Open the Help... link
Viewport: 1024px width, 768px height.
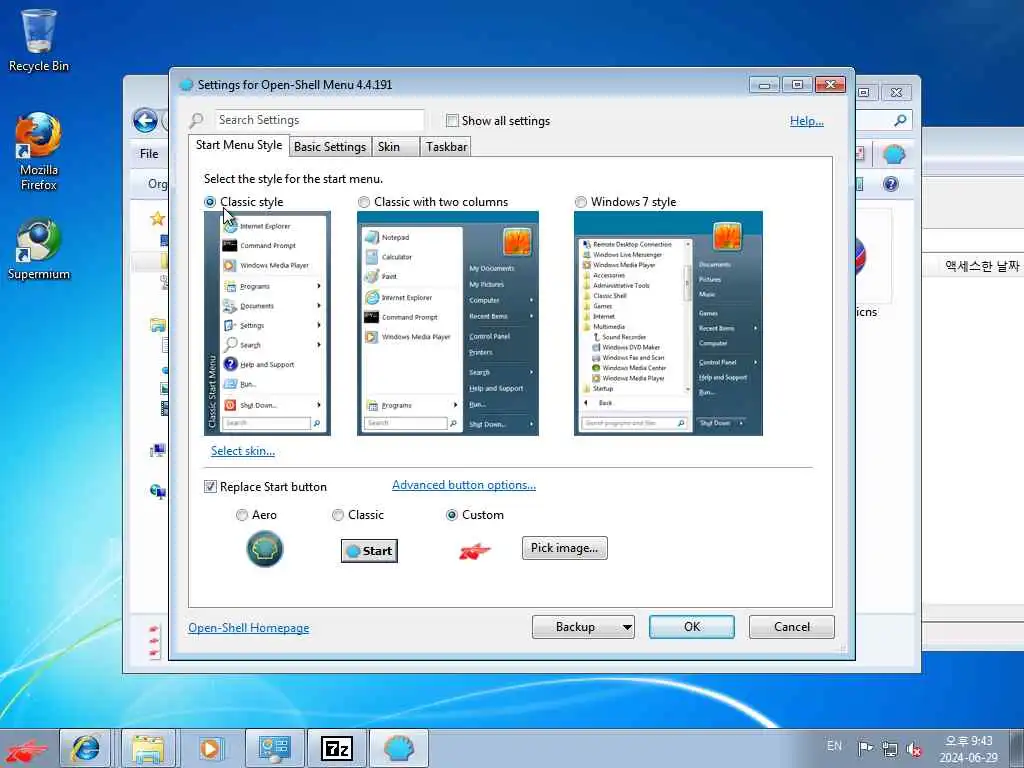click(x=807, y=121)
